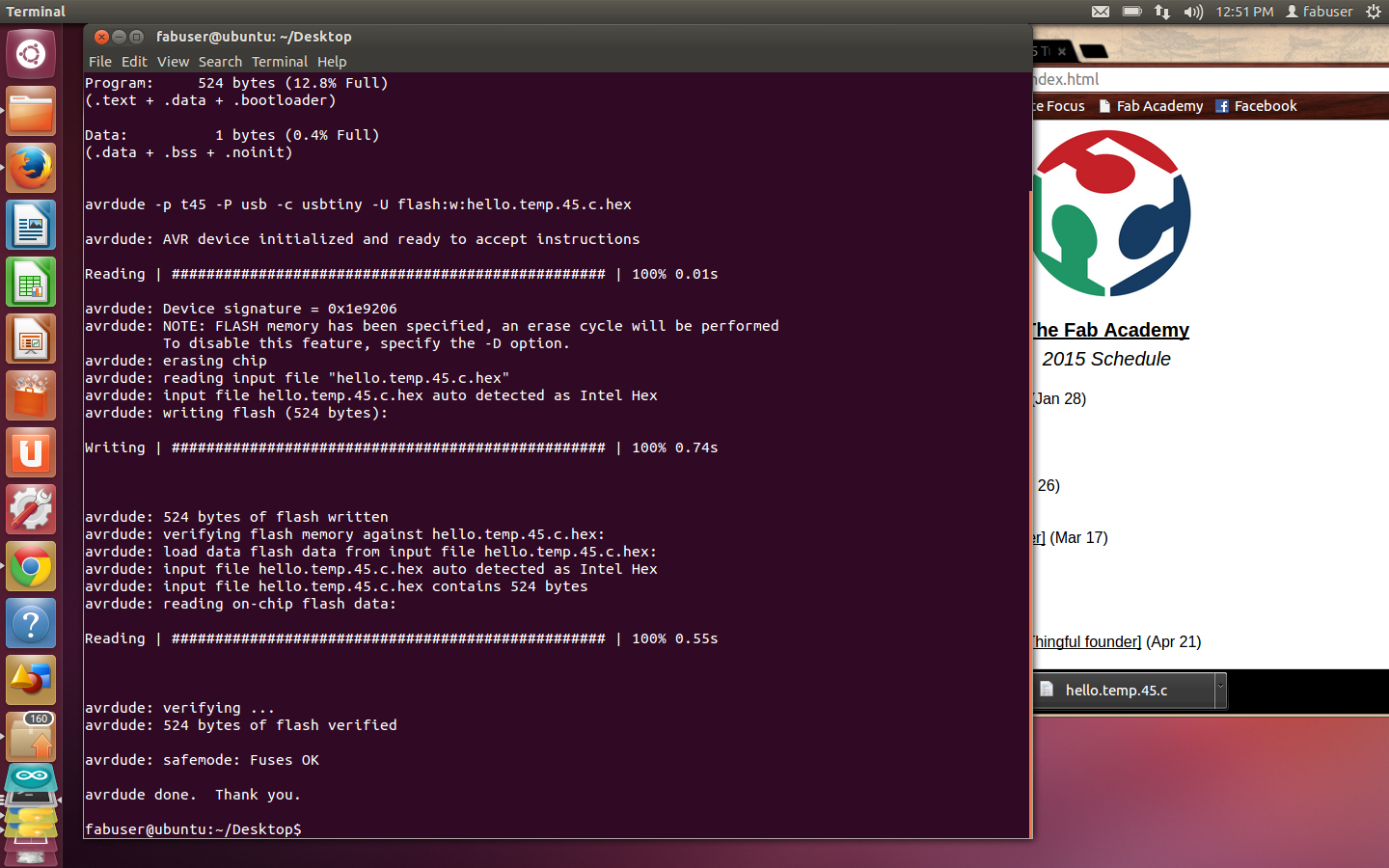Open LibreOffice Impress from the launcher
Screen dimensions: 1389x868
(31, 339)
